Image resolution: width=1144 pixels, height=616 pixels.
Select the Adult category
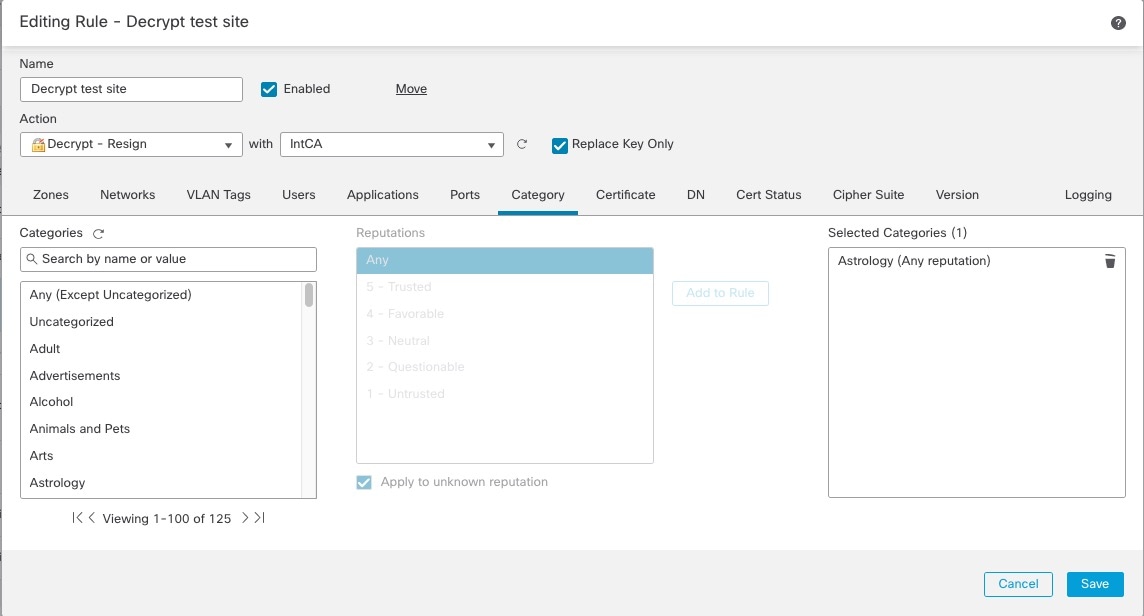tap(161, 349)
